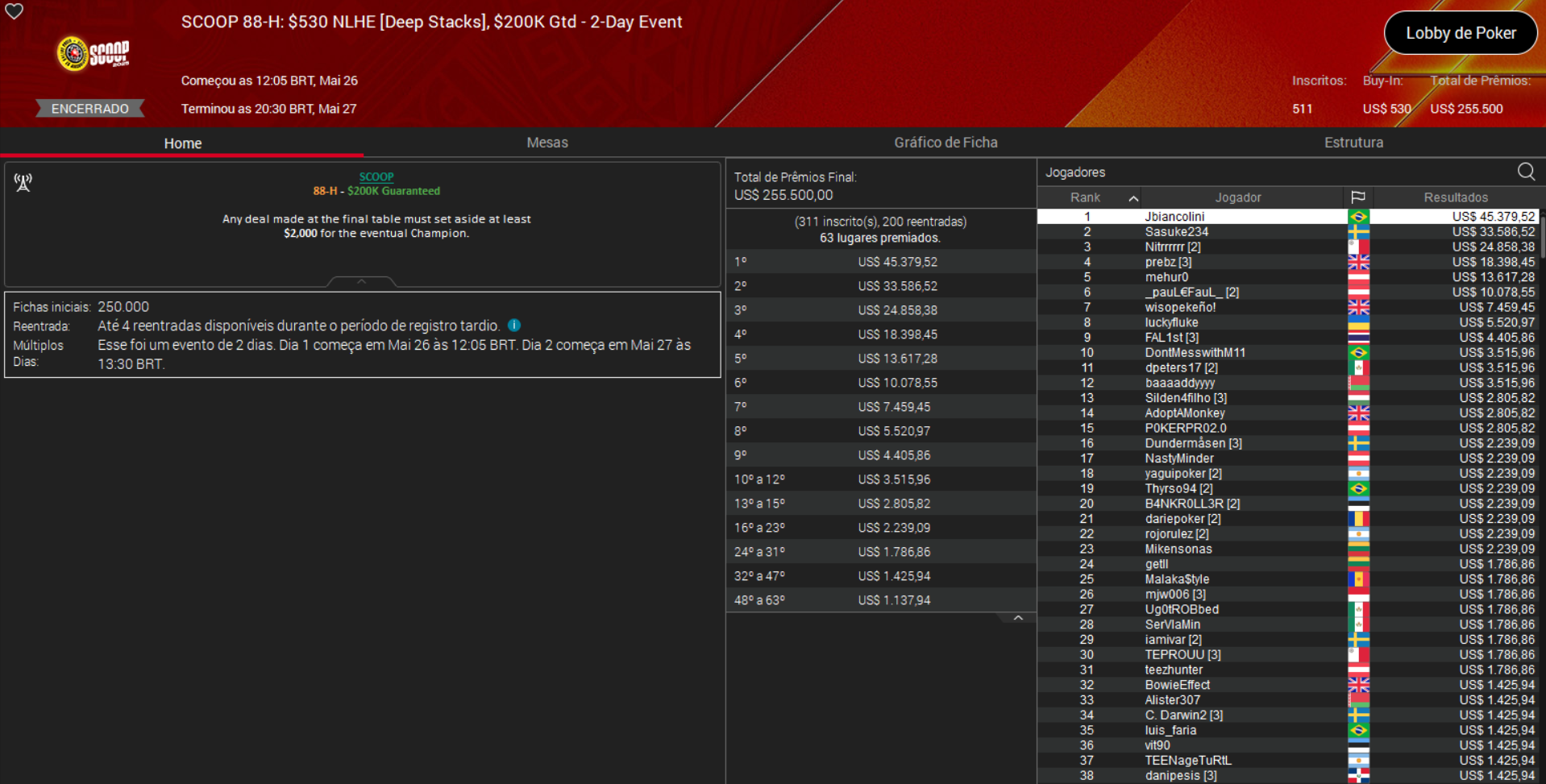Screen dimensions: 1546x784
Task: Select player row Ug0tROBbed
Action: coord(1287,610)
